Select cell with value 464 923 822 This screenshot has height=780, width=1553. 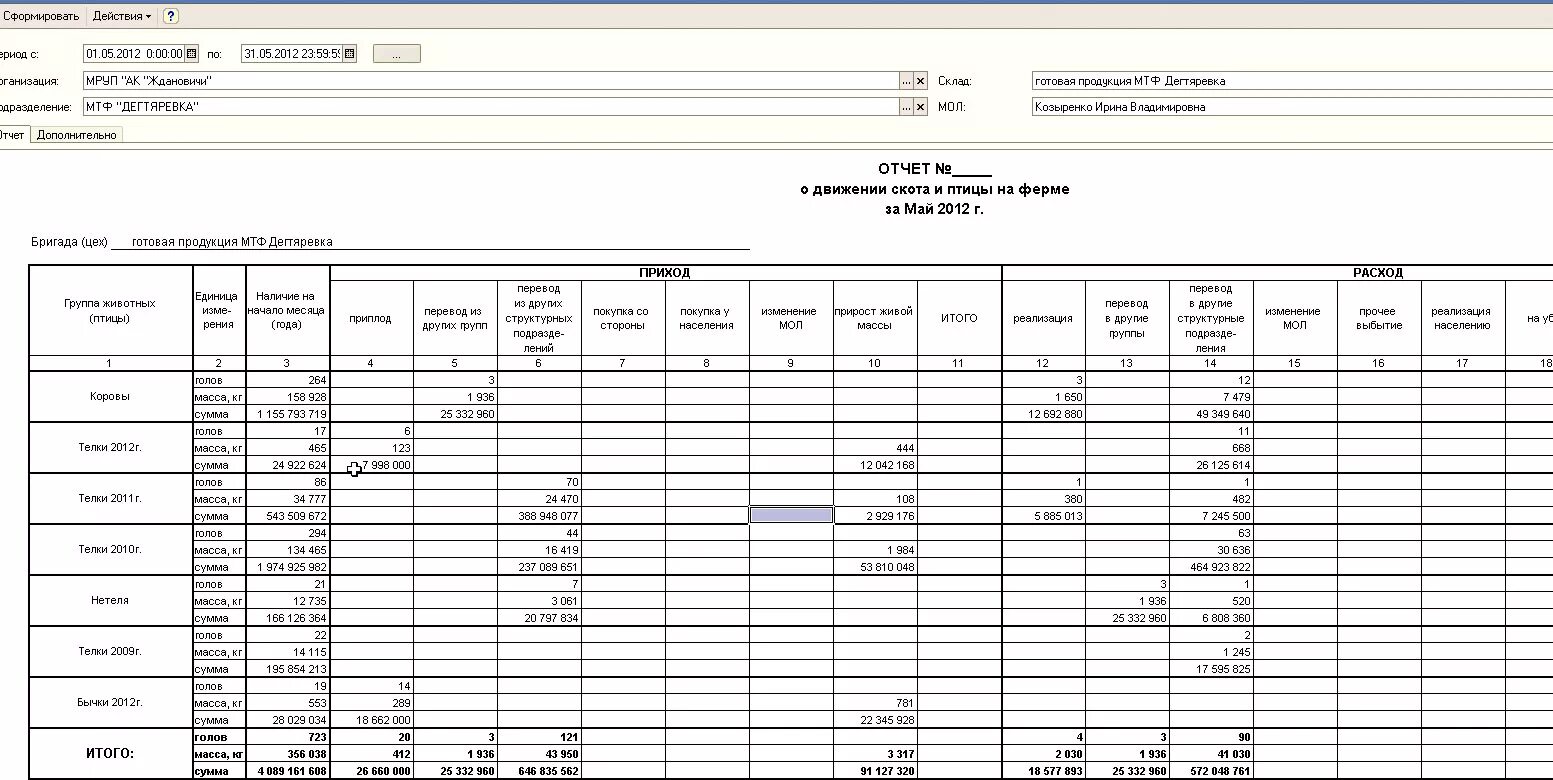[x=1211, y=566]
